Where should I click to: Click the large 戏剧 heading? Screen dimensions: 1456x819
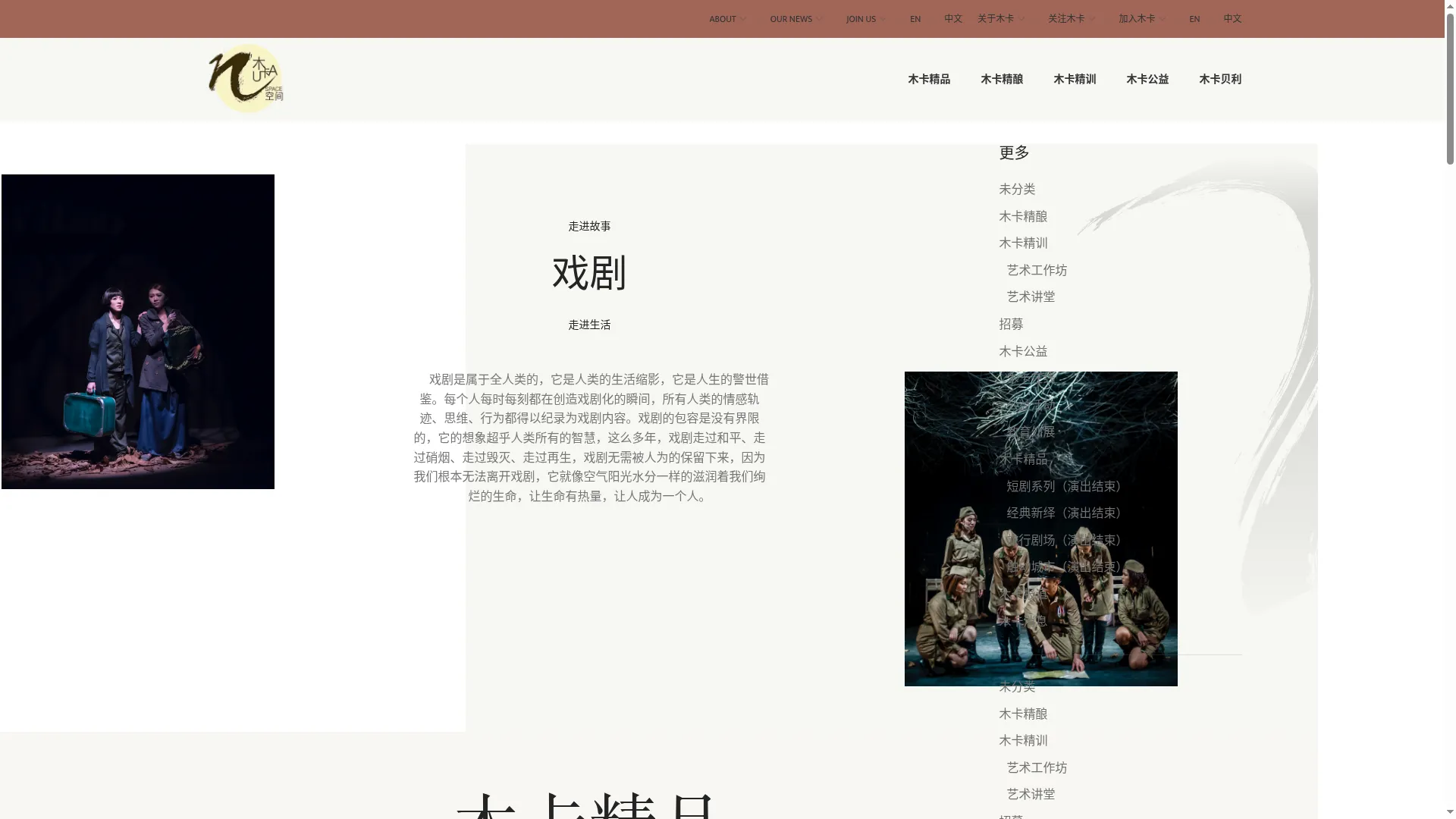pos(589,273)
